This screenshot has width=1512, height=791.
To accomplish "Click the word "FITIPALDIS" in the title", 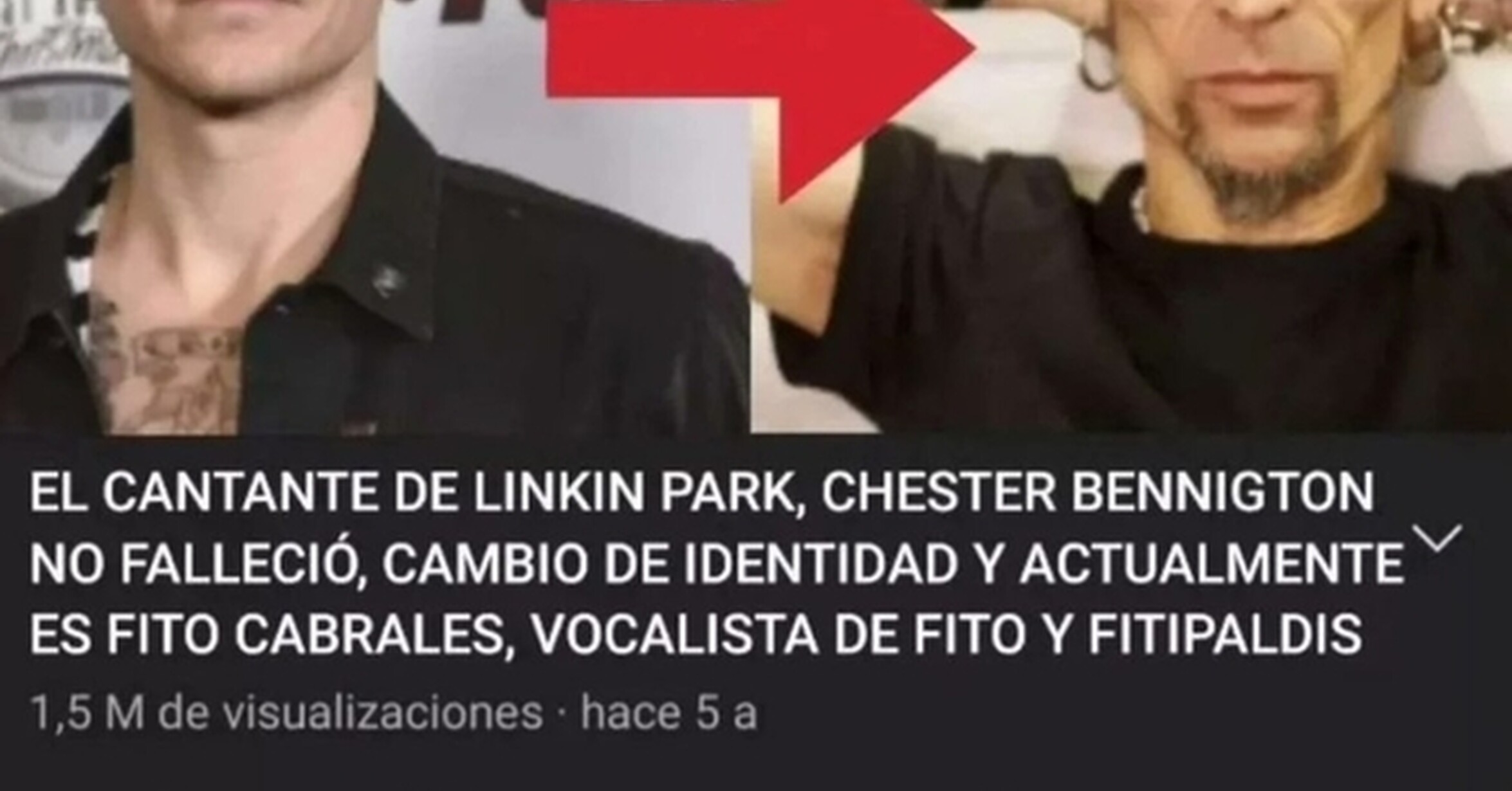I will tap(1225, 635).
